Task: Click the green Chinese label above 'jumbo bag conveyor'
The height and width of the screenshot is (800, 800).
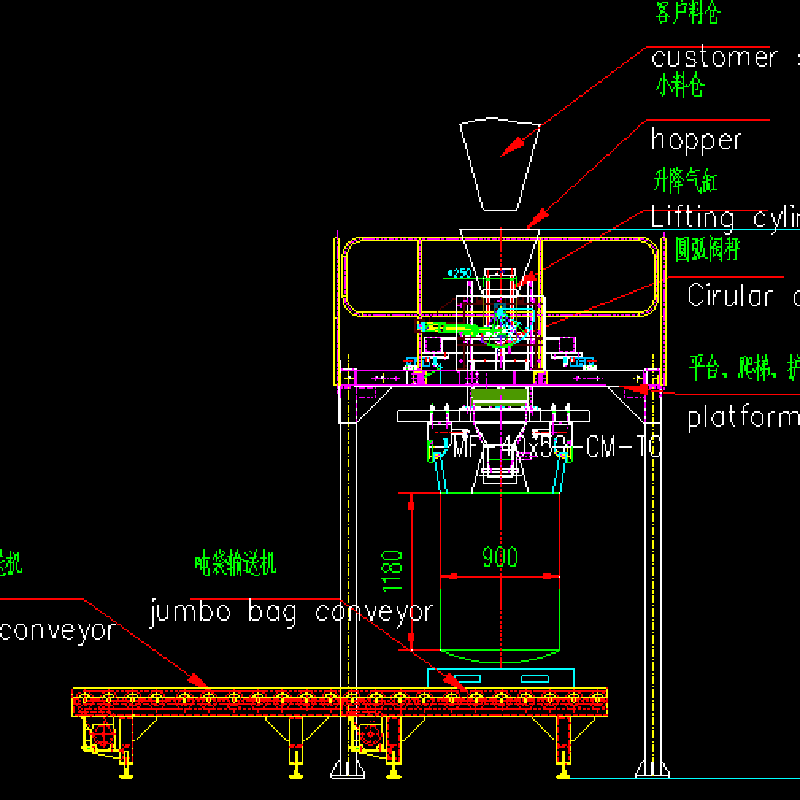Action: pyautogui.click(x=235, y=565)
